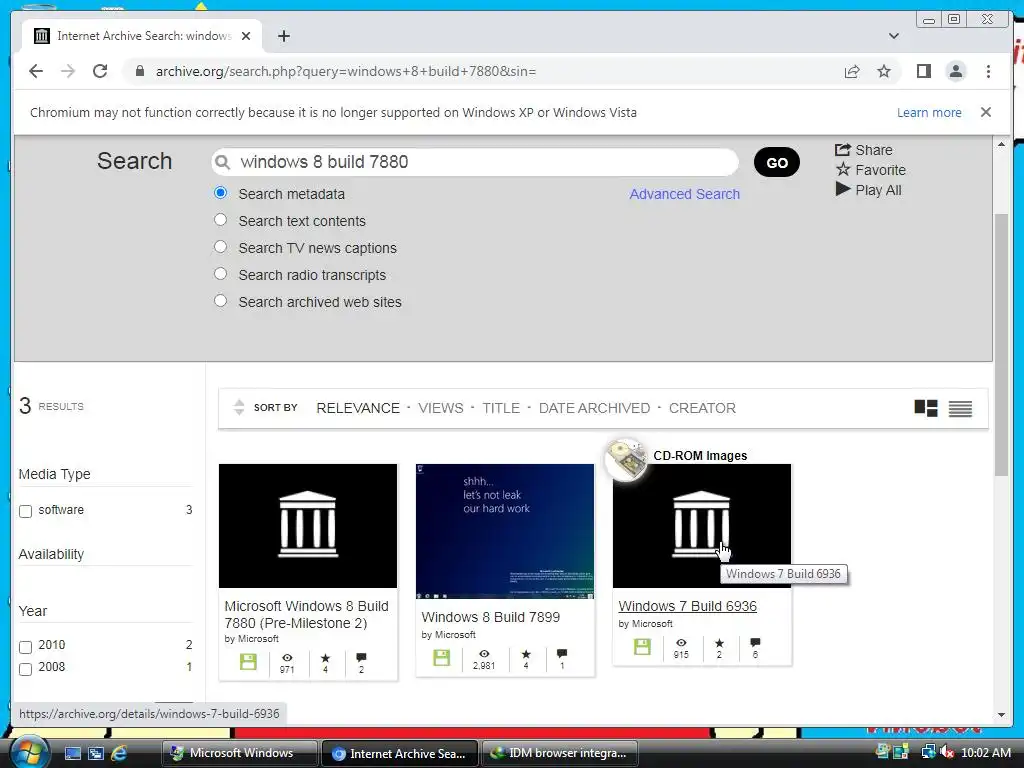
Task: Click the page vertical scrollbar thumb
Action: (1001, 345)
